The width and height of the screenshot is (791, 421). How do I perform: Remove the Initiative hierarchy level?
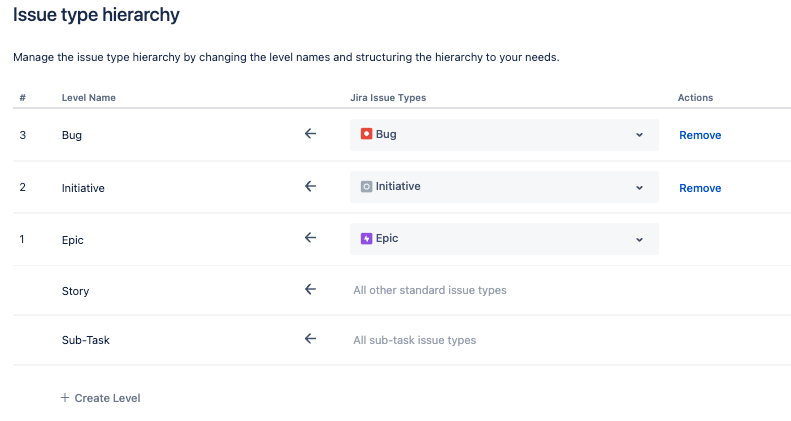(700, 188)
